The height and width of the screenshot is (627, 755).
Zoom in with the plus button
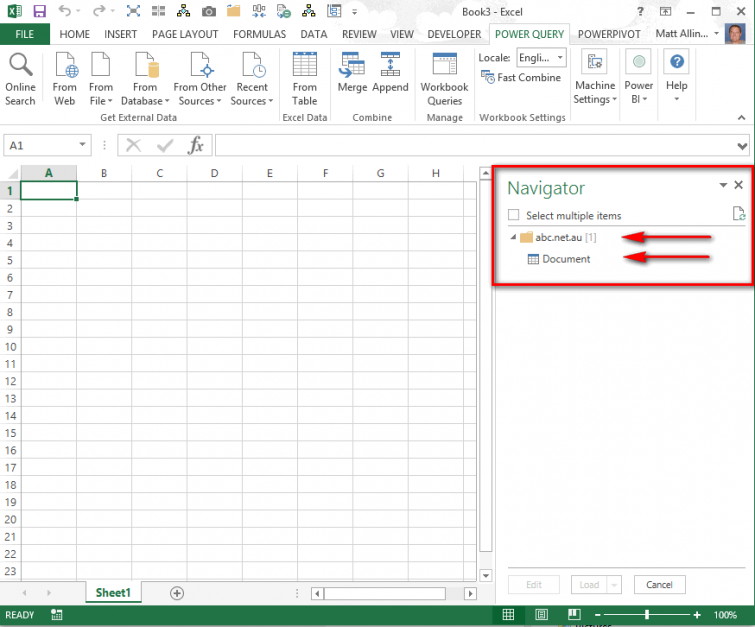tap(697, 615)
